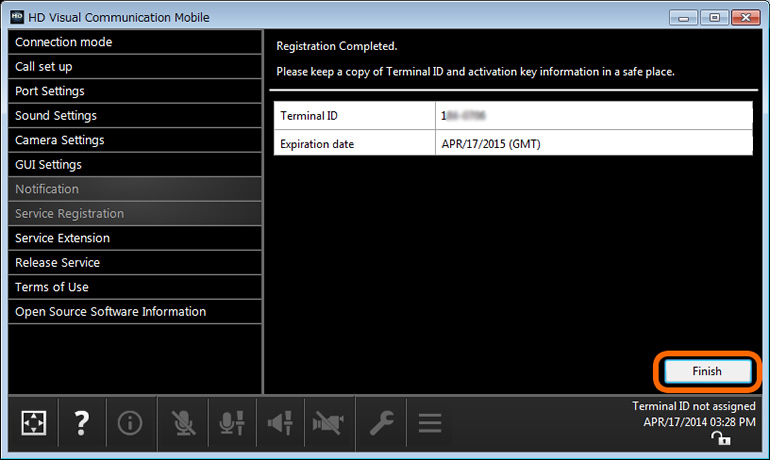Image resolution: width=770 pixels, height=460 pixels.
Task: Minimize the HD Visual Communication window
Action: (683, 18)
